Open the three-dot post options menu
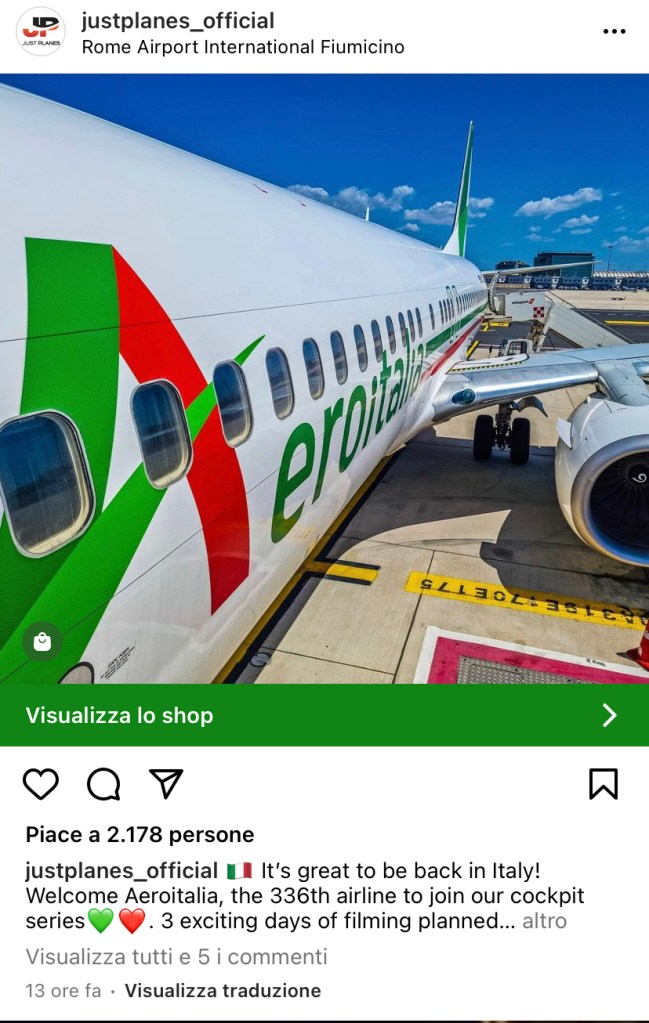This screenshot has height=1023, width=649. 614,31
